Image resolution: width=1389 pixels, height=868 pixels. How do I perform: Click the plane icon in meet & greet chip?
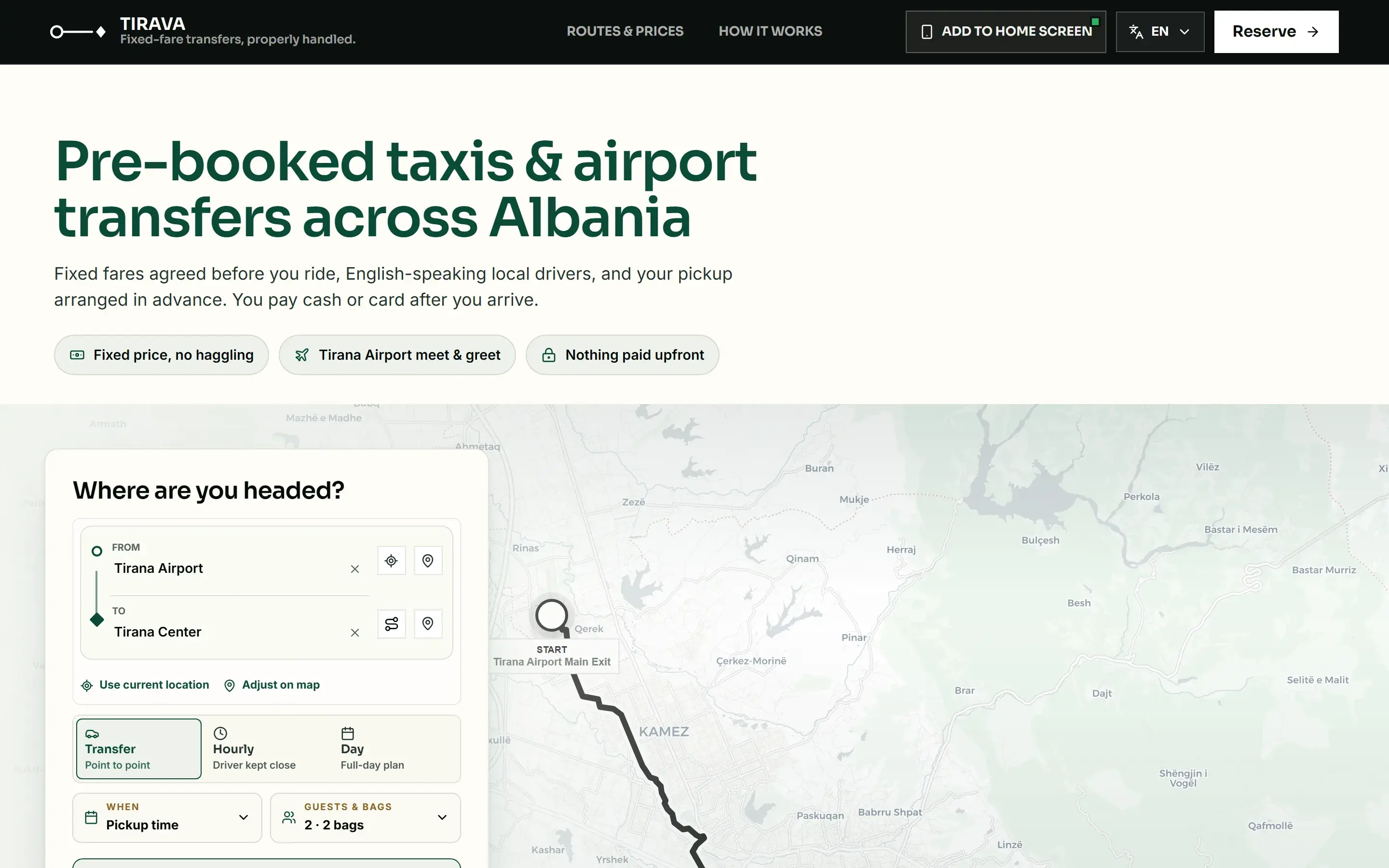click(302, 355)
